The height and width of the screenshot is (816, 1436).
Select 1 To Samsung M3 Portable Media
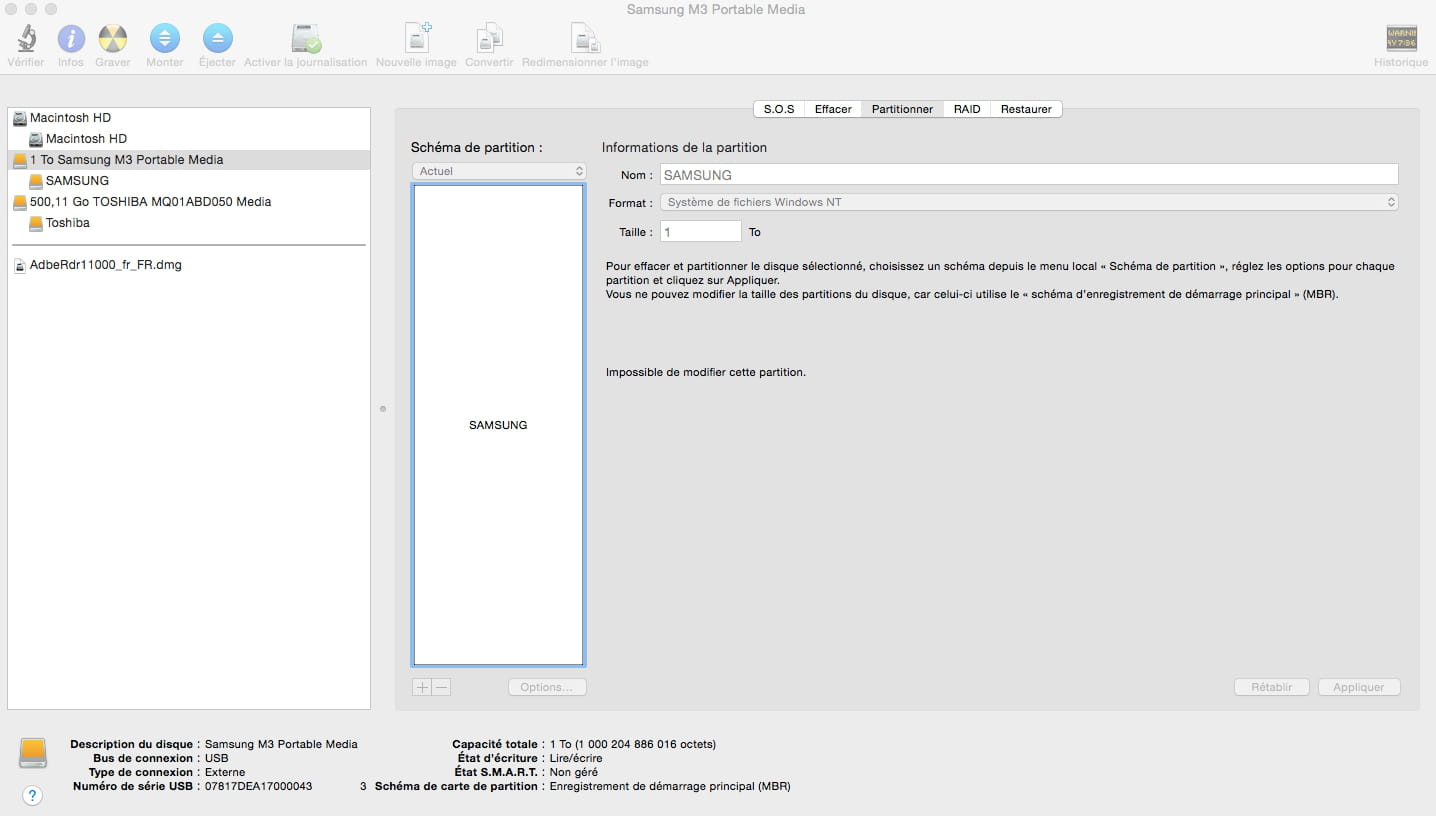tap(190, 160)
